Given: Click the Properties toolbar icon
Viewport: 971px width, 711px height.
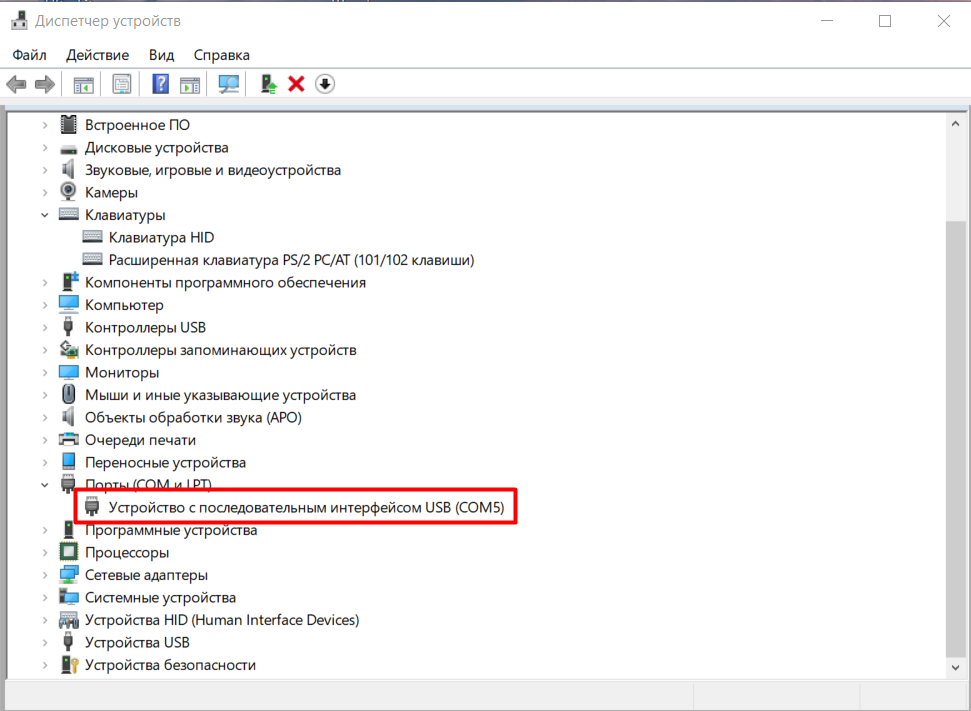Looking at the screenshot, I should pyautogui.click(x=121, y=84).
